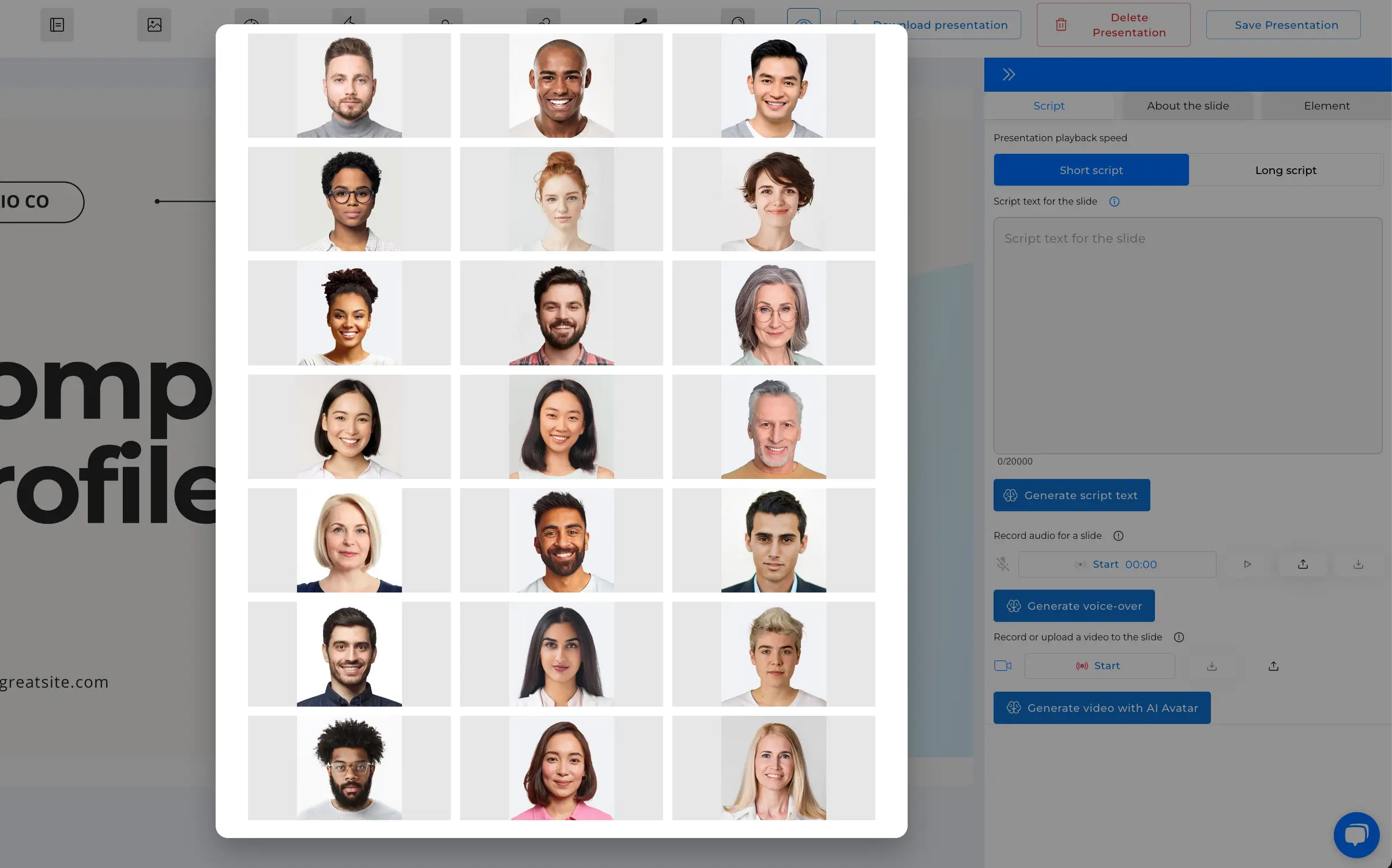Click the Generate script text icon
This screenshot has height=868, width=1392.
pyautogui.click(x=1011, y=495)
